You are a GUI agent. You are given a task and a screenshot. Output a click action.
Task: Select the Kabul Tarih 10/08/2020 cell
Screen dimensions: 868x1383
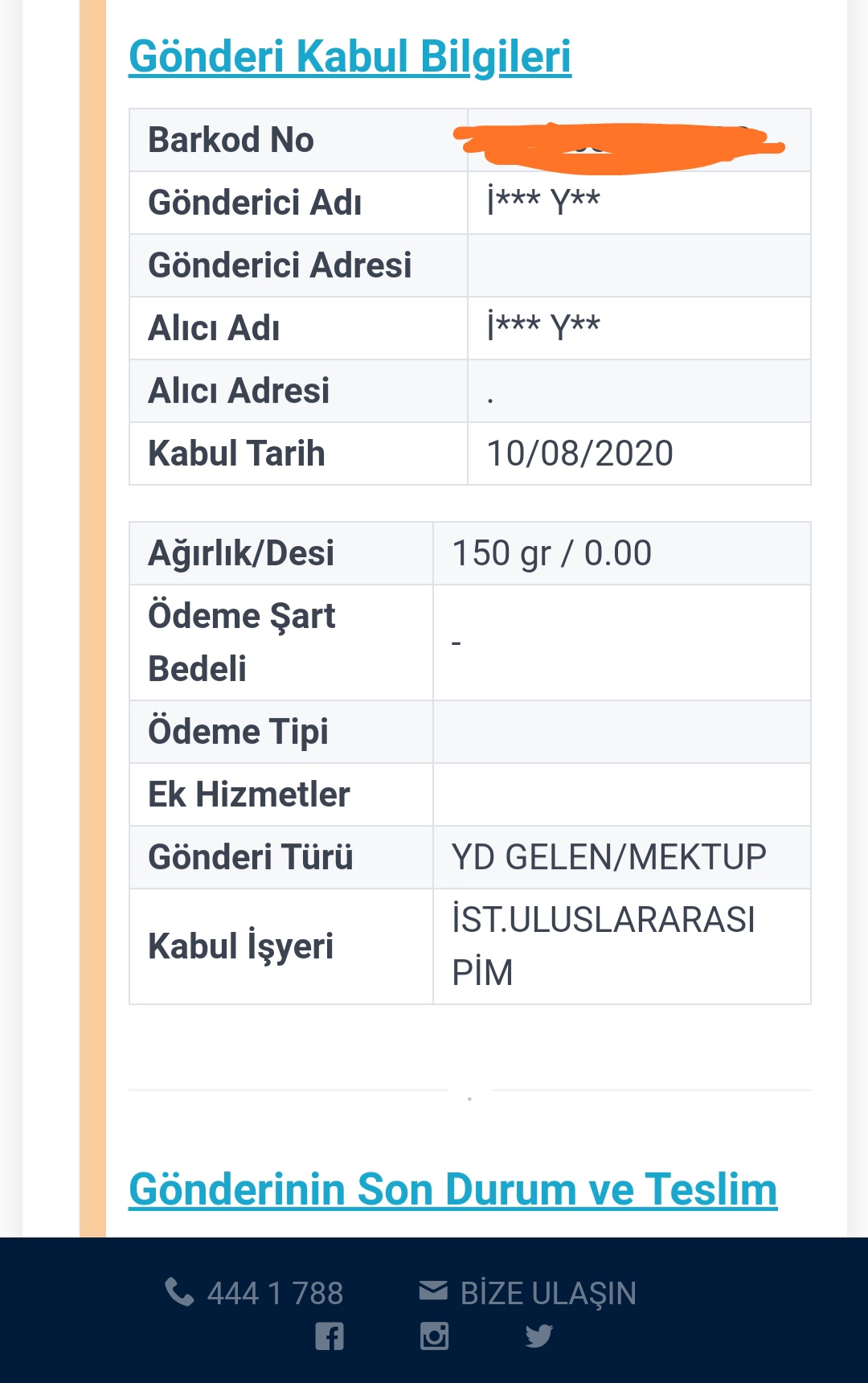click(639, 453)
